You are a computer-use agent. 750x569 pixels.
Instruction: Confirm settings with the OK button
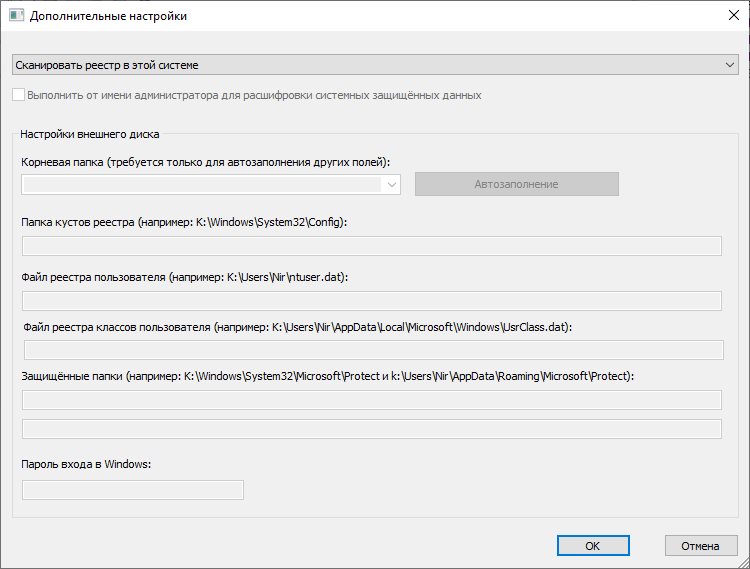(593, 546)
